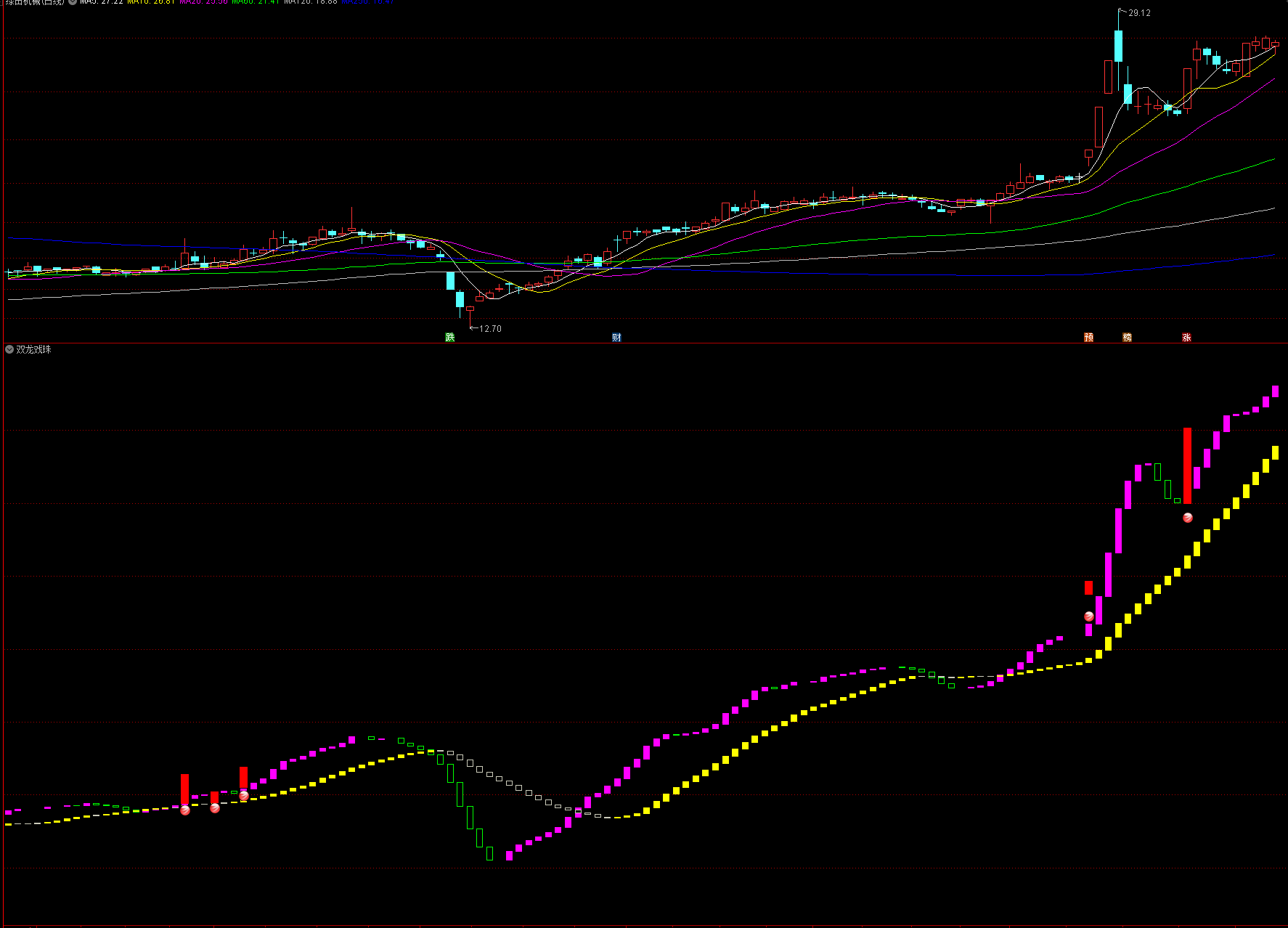Click the blue 财 event marker
1288x928 pixels.
[x=616, y=337]
